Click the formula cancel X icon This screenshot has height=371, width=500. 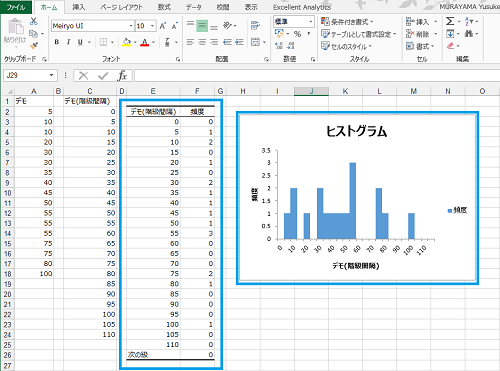[x=83, y=76]
